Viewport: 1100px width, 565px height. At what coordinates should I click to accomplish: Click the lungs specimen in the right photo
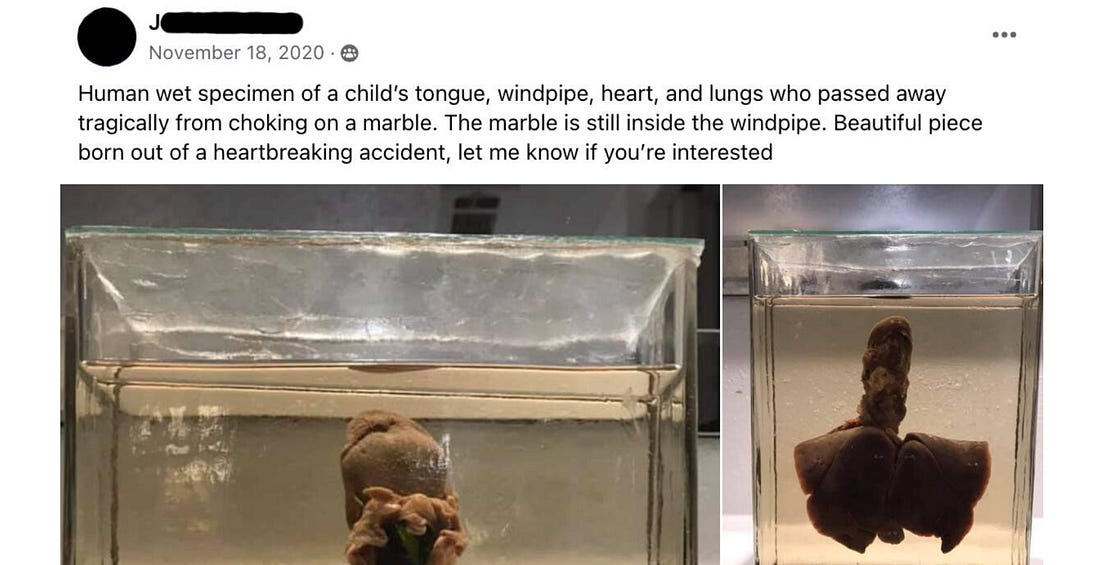(890, 480)
